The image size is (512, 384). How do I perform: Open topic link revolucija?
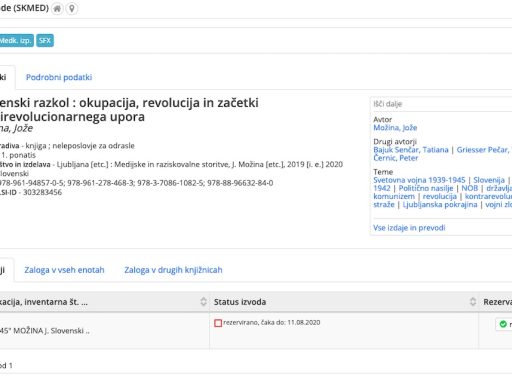pos(440,196)
